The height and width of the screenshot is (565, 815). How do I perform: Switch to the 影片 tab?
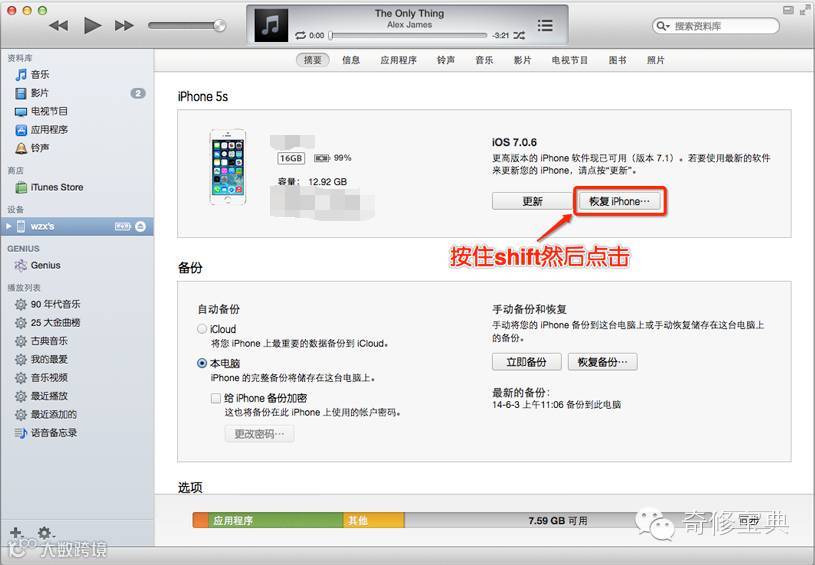pyautogui.click(x=522, y=60)
